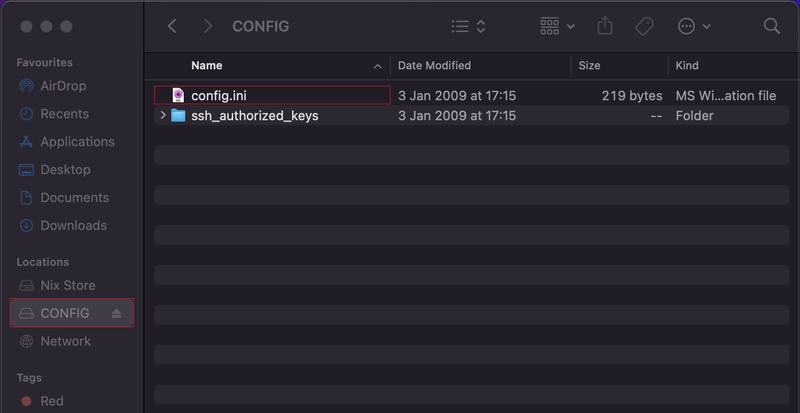The width and height of the screenshot is (800, 413).
Task: Click the Tags section heading
Action: click(x=29, y=378)
